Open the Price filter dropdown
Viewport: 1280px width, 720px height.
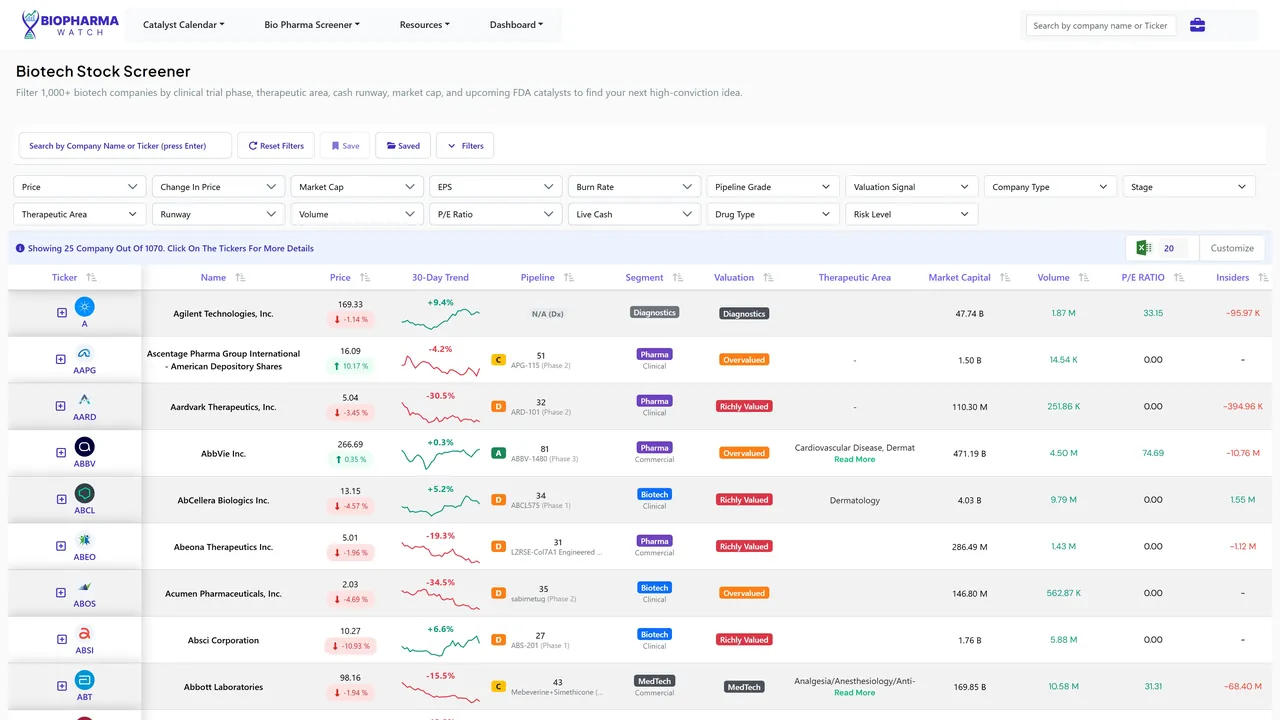80,187
